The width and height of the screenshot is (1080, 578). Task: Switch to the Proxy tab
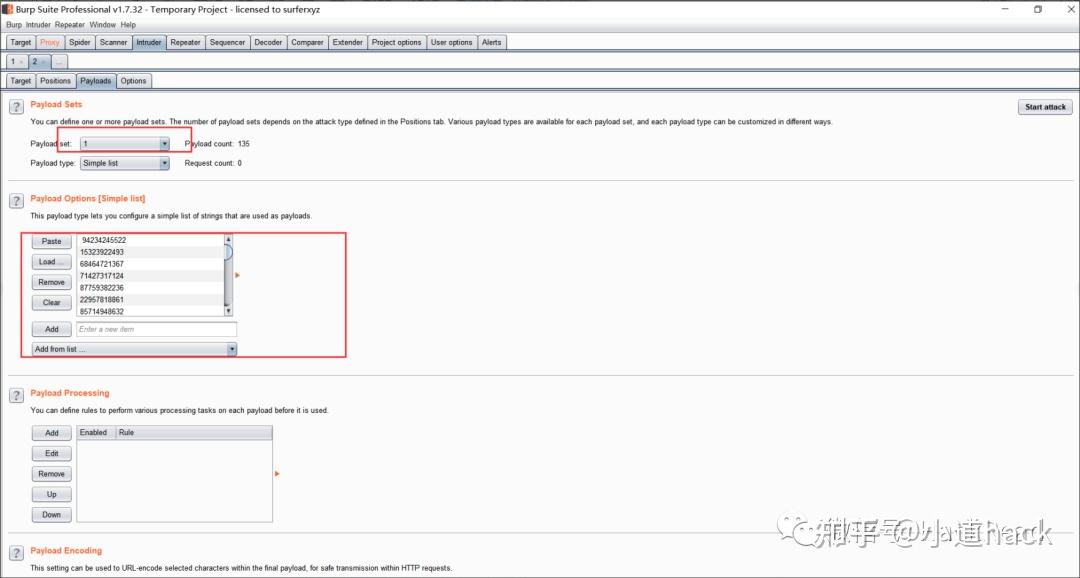point(50,43)
